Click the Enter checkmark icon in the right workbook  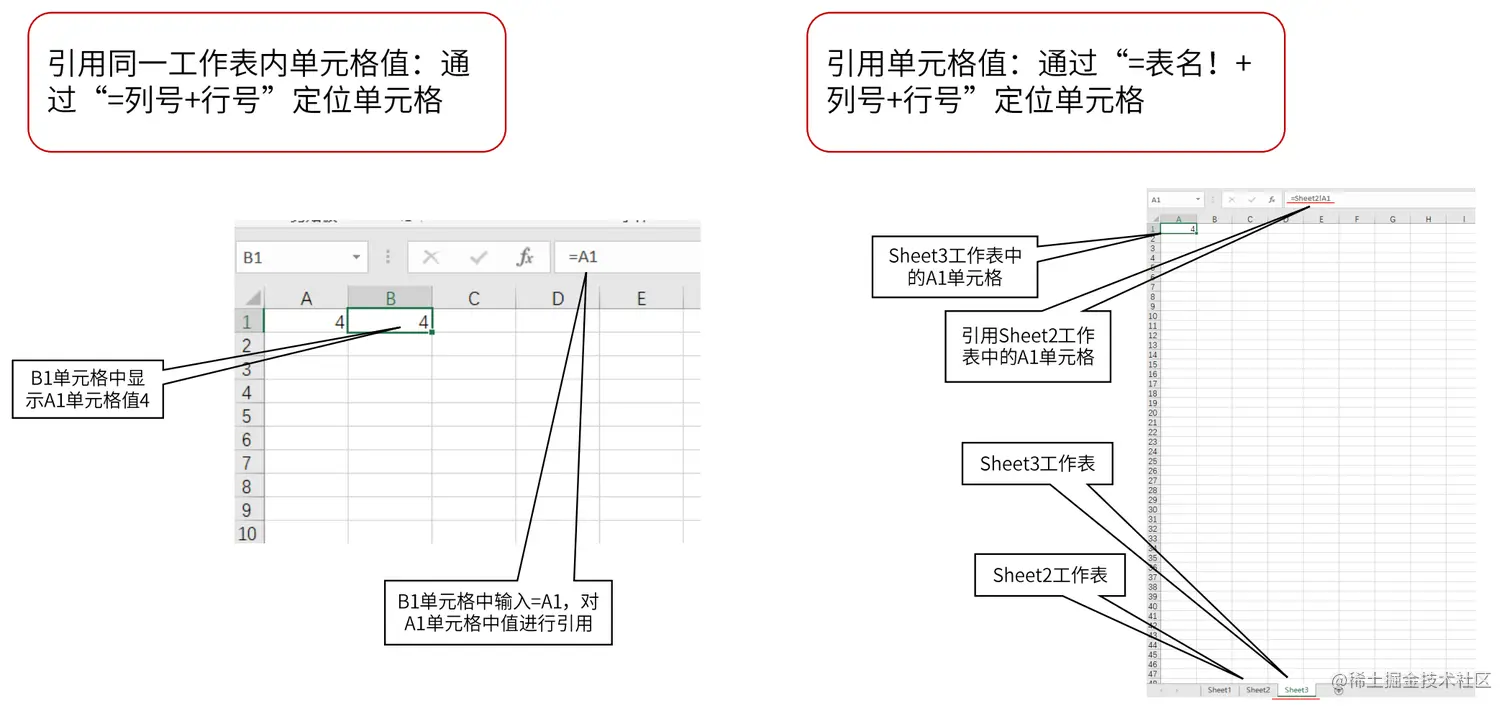tap(1251, 198)
